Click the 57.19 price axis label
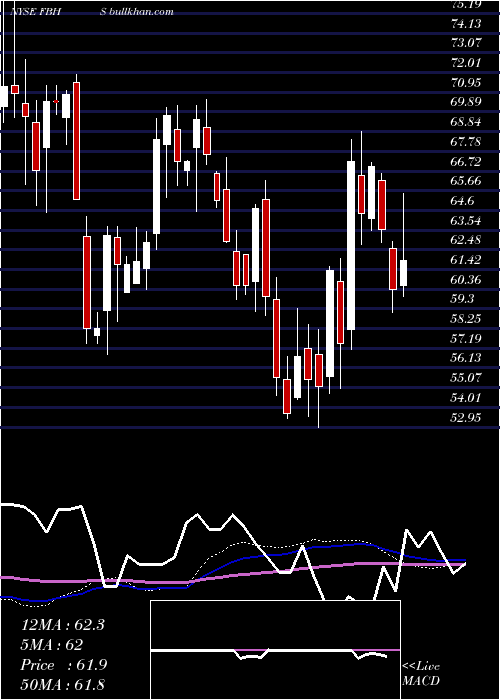 point(467,338)
